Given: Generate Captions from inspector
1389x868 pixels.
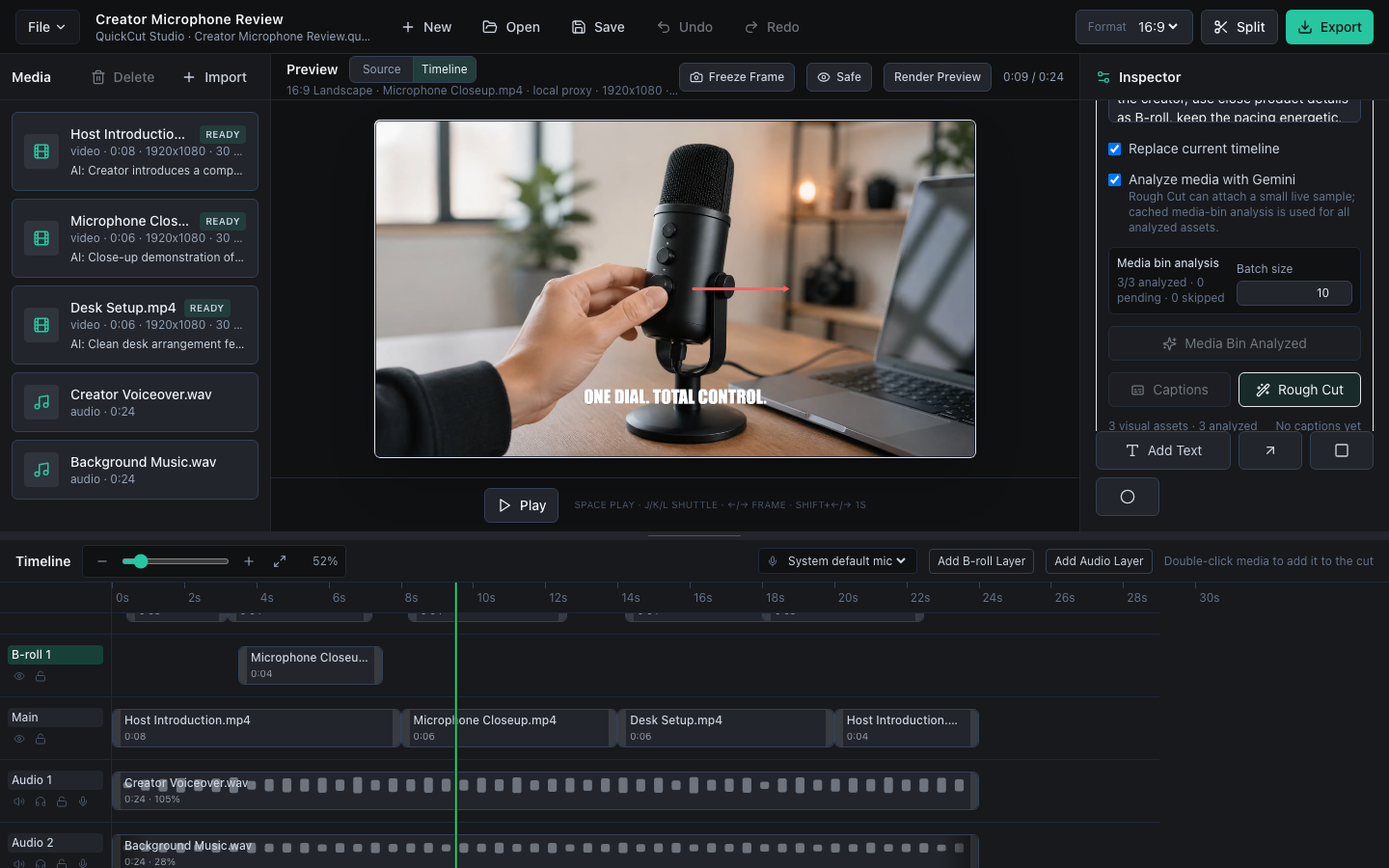Looking at the screenshot, I should (x=1169, y=390).
